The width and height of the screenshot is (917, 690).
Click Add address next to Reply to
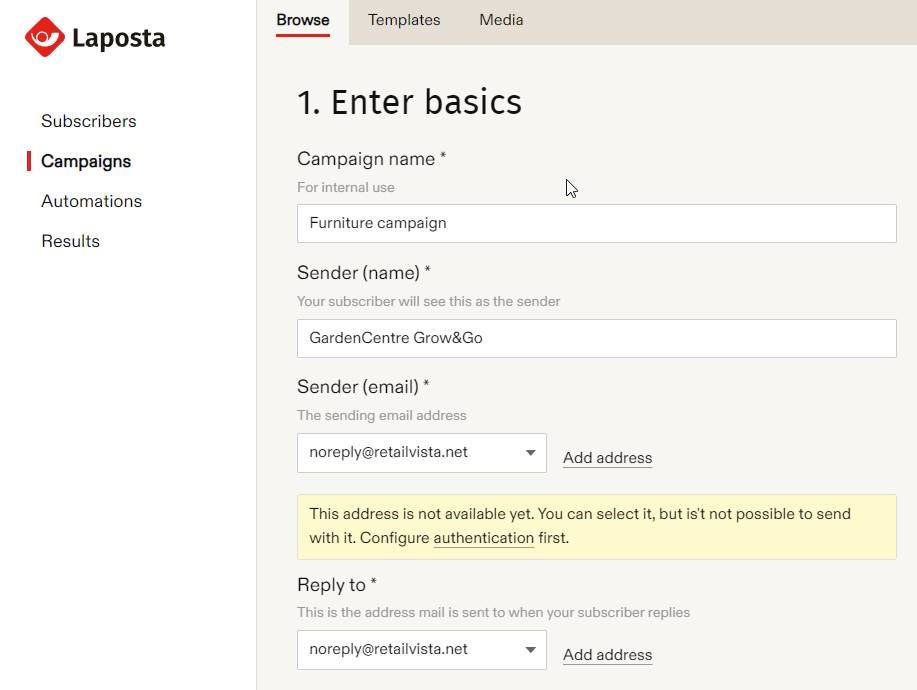[x=607, y=655]
